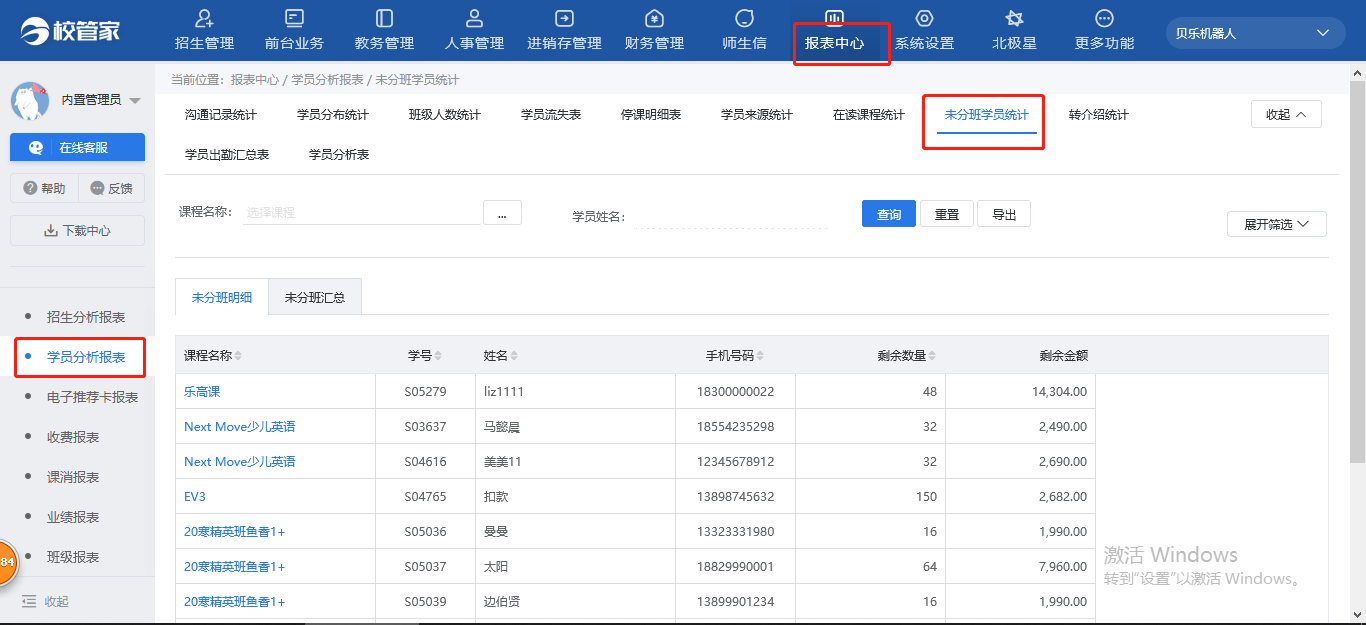Image resolution: width=1366 pixels, height=625 pixels.
Task: Switch to 学员分布统计 tab
Action: coord(333,115)
